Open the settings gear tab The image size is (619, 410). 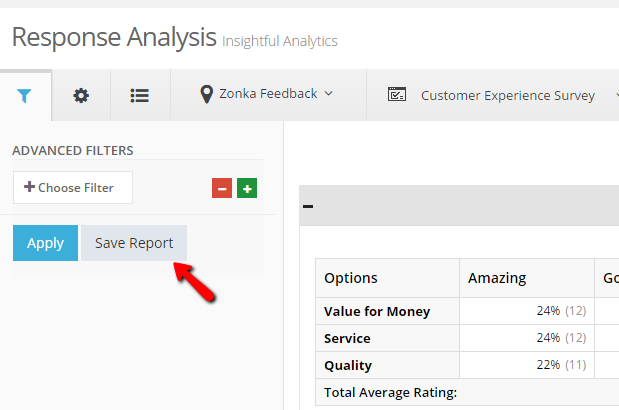tap(81, 95)
